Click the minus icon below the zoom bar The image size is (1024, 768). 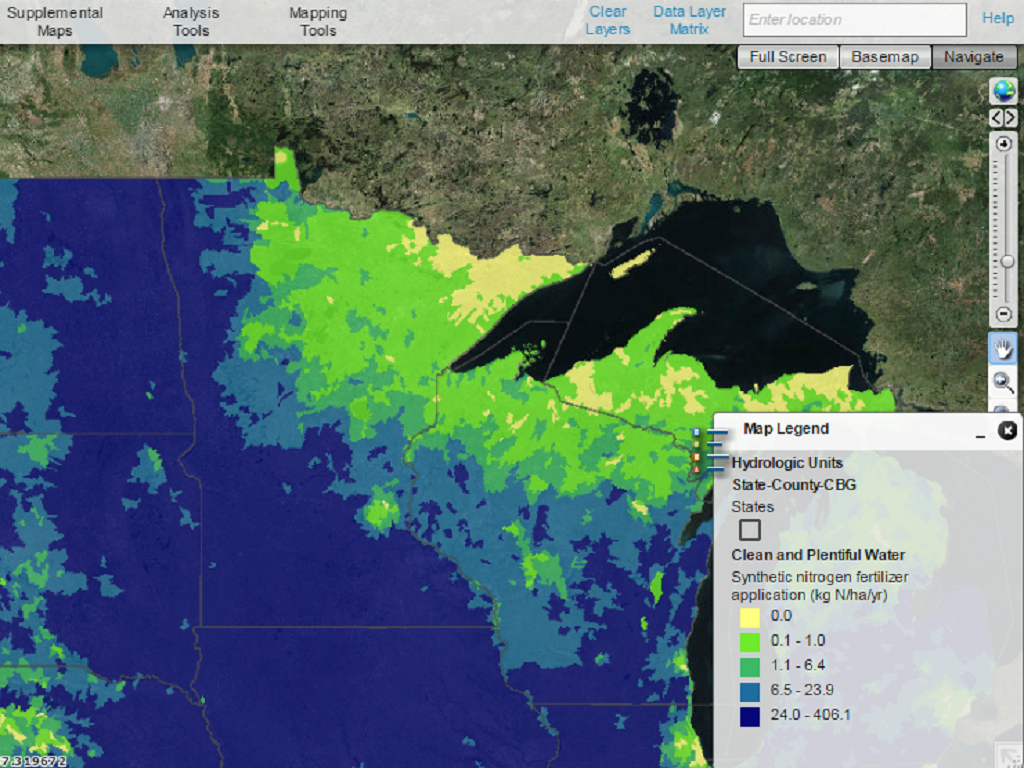point(1004,313)
